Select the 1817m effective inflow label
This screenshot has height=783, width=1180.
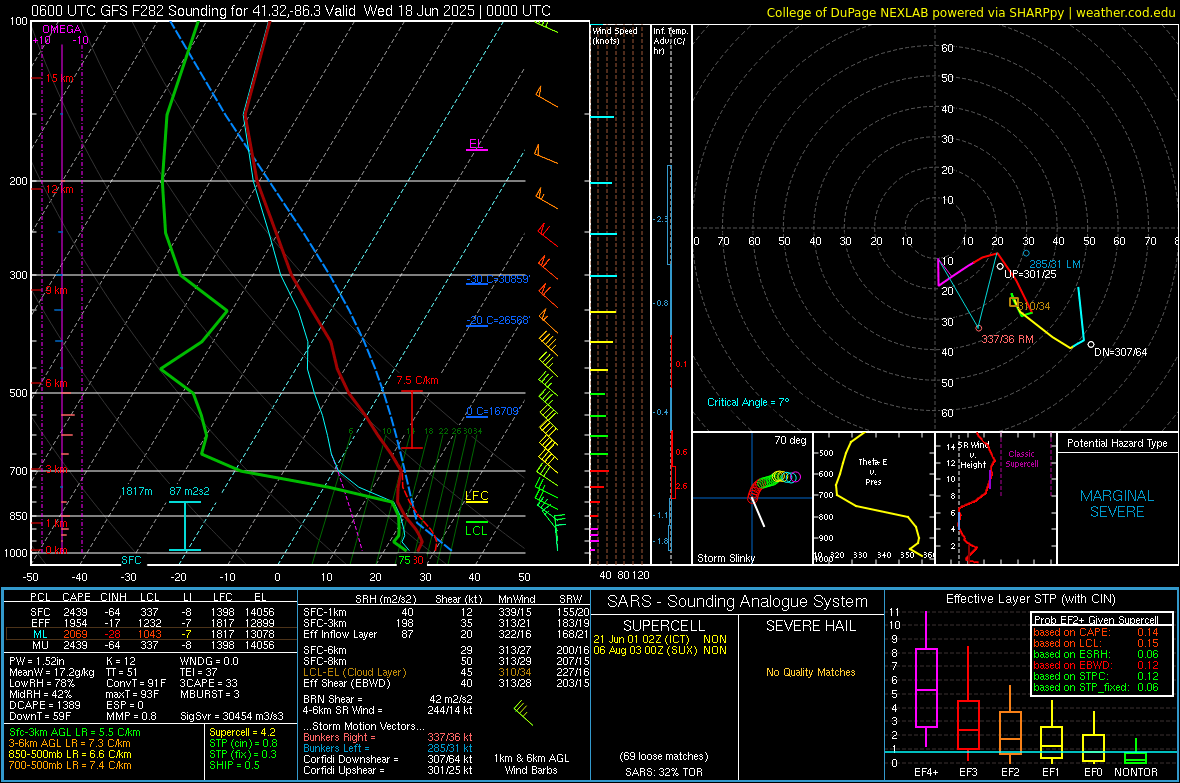136,491
